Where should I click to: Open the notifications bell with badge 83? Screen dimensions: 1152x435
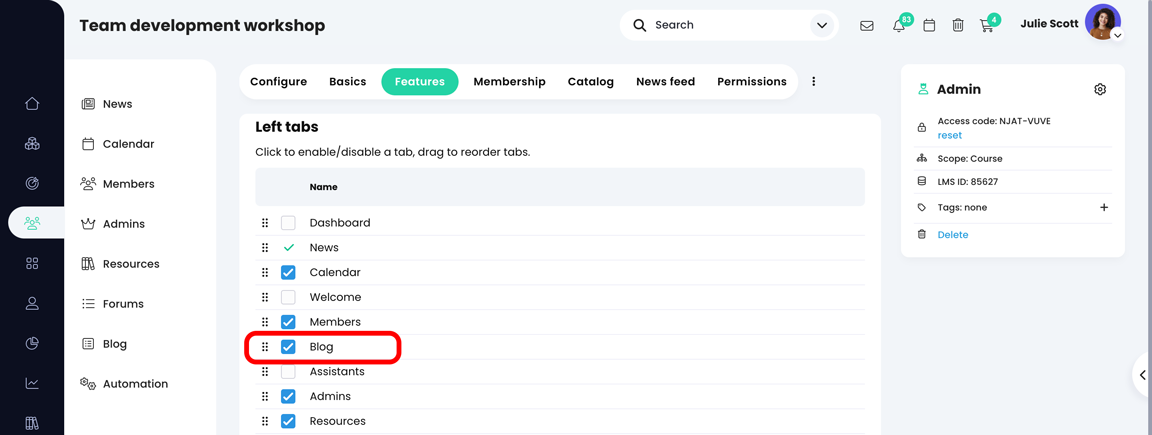(x=899, y=26)
